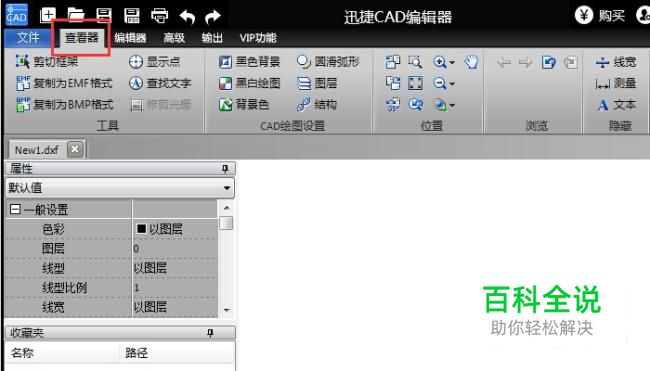Toggle 黑白绘图 mode
This screenshot has width=650, height=371.
250,83
